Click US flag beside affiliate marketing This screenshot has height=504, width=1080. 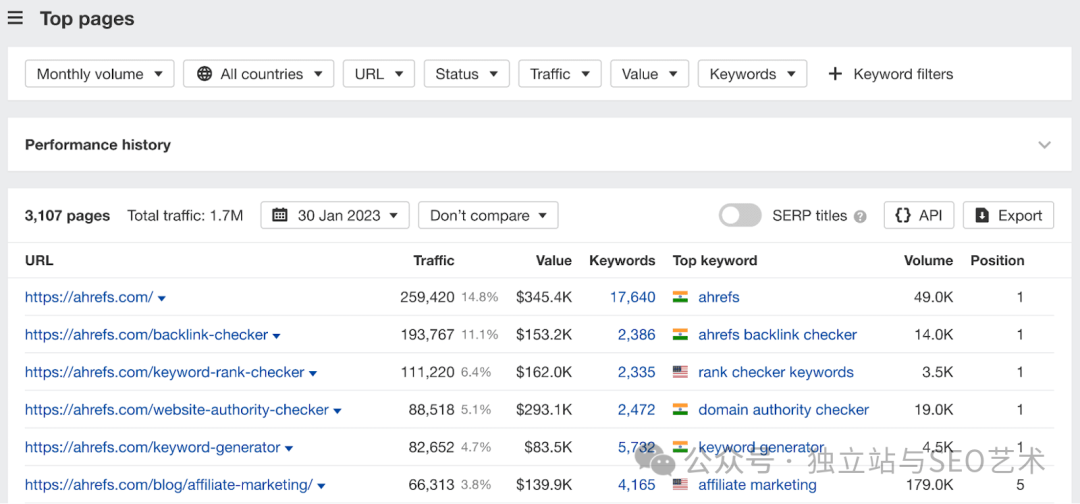click(681, 485)
